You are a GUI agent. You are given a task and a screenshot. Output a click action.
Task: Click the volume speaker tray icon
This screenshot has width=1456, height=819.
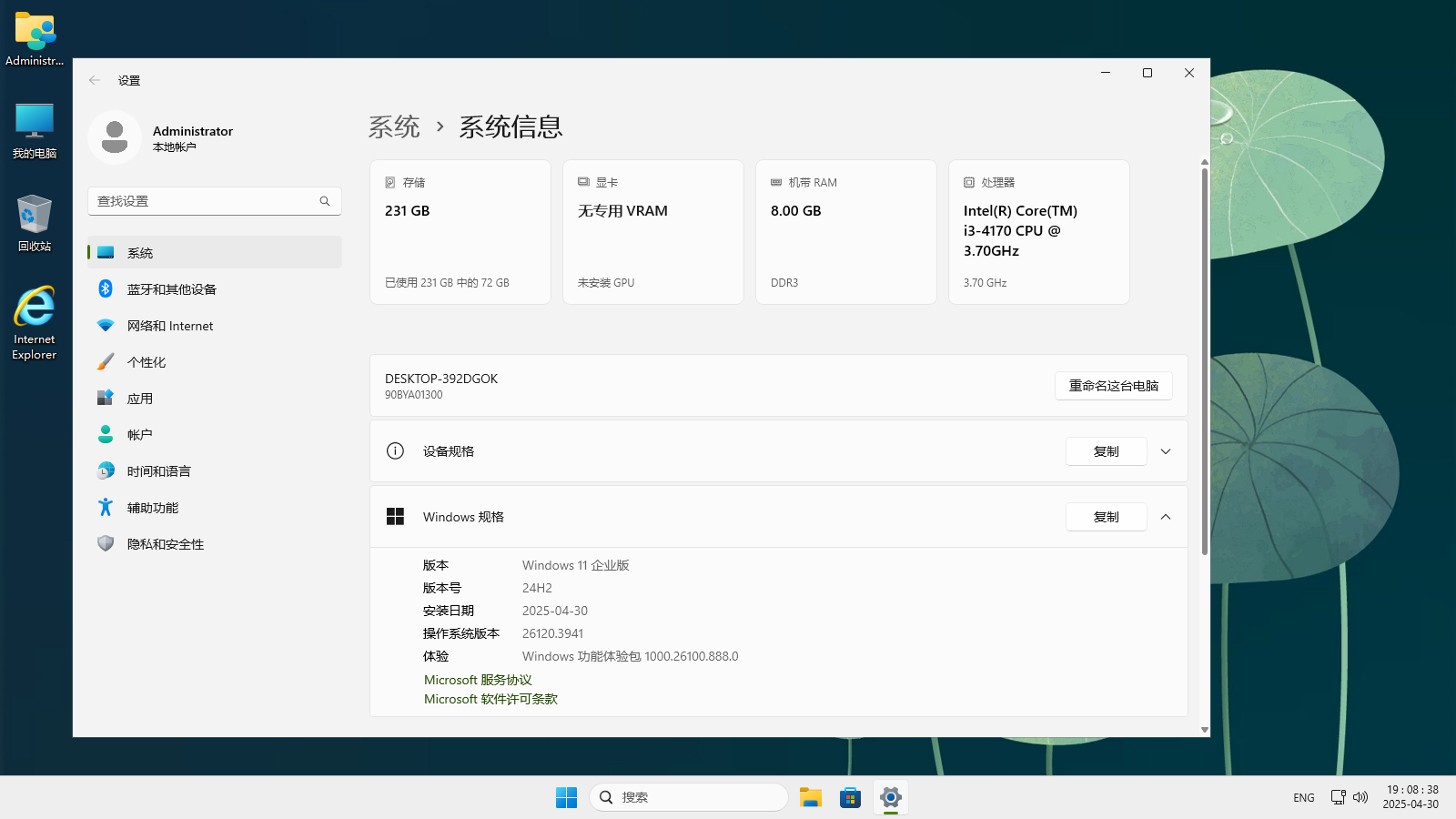[1360, 797]
